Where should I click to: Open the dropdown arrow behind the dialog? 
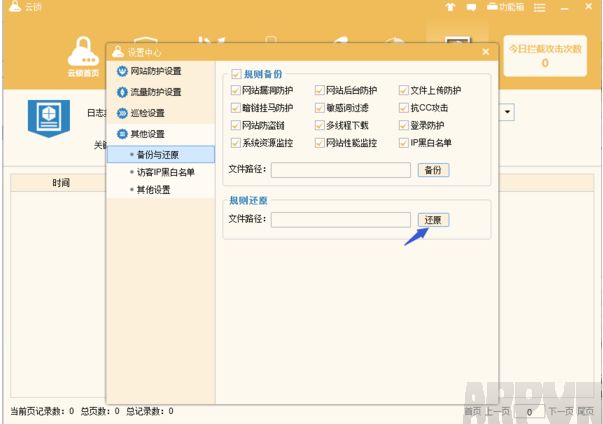(509, 113)
